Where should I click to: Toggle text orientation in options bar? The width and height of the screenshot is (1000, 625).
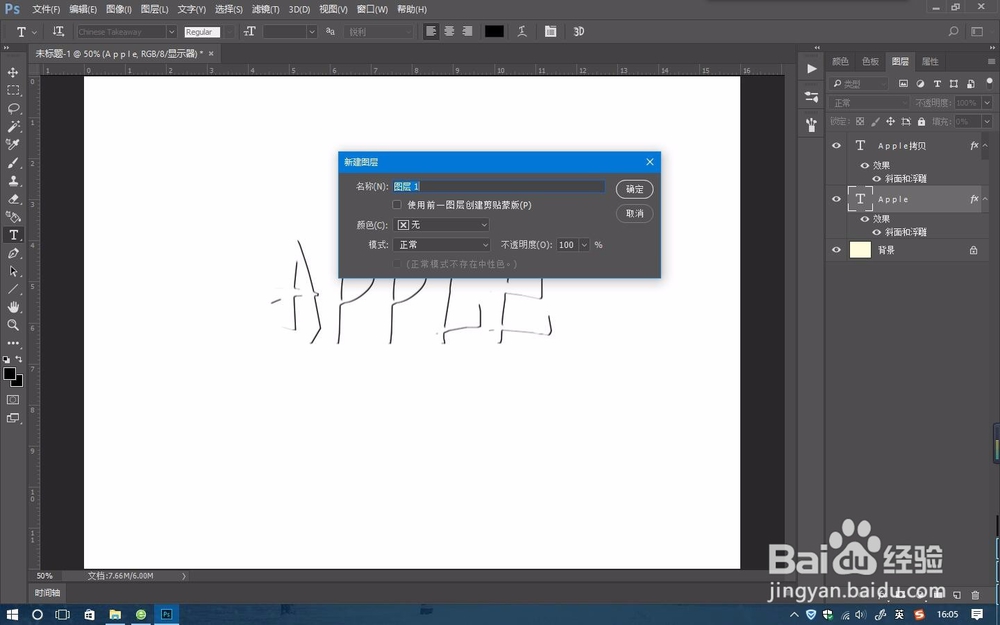point(58,31)
